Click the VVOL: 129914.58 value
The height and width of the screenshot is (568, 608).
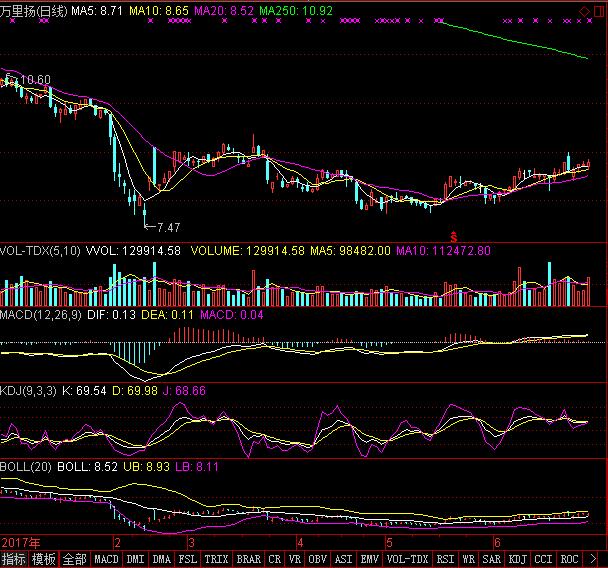pyautogui.click(x=133, y=251)
